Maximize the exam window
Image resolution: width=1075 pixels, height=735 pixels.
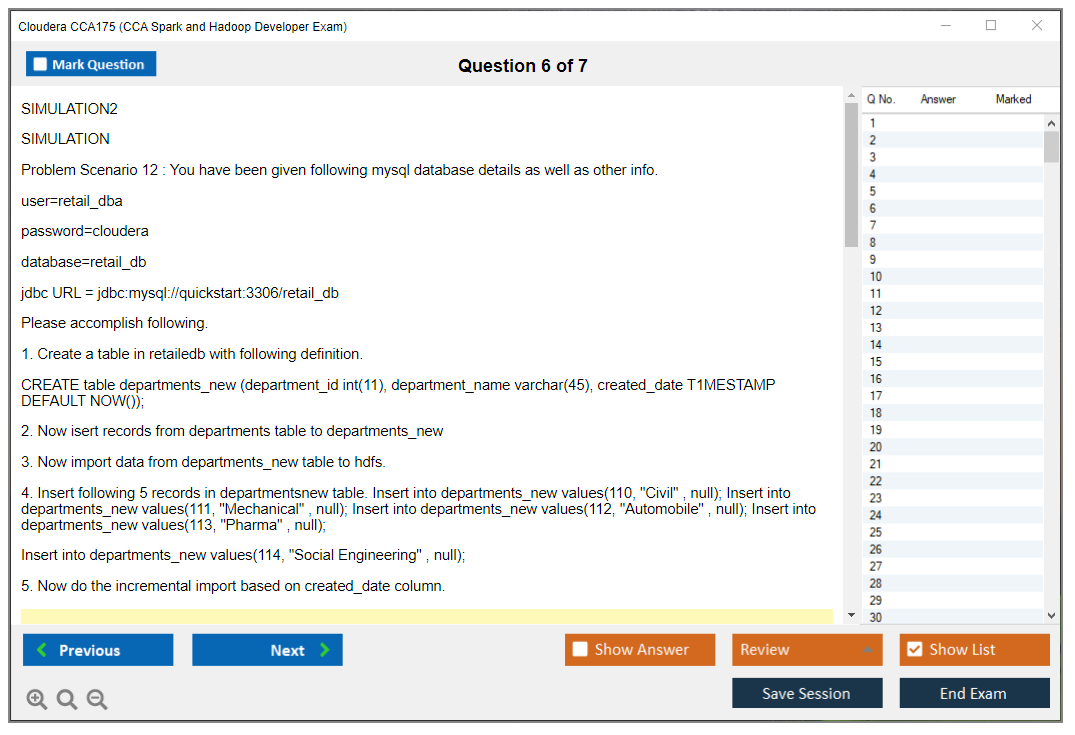tap(991, 26)
